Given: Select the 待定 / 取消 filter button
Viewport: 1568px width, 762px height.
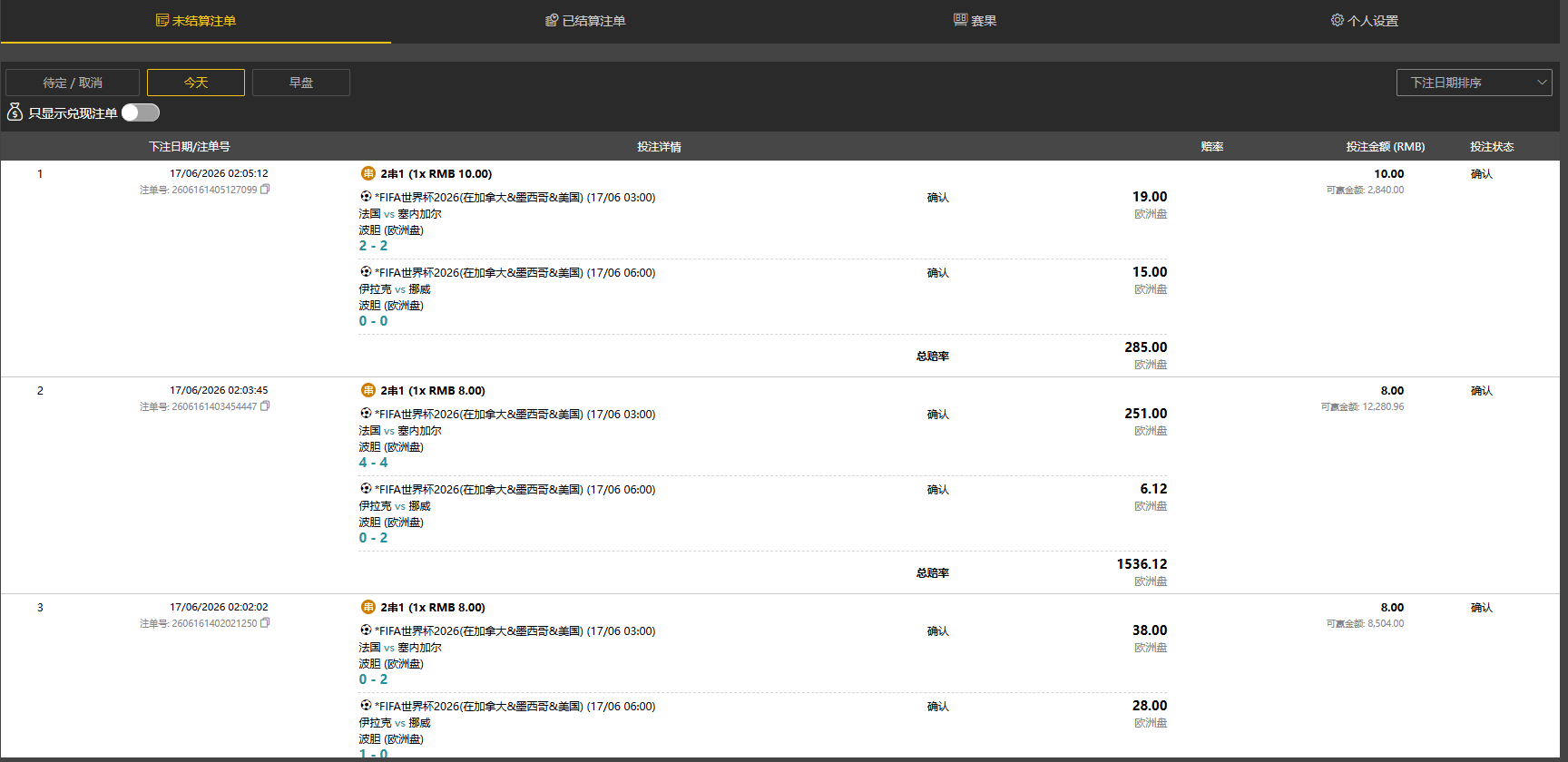Looking at the screenshot, I should (73, 83).
